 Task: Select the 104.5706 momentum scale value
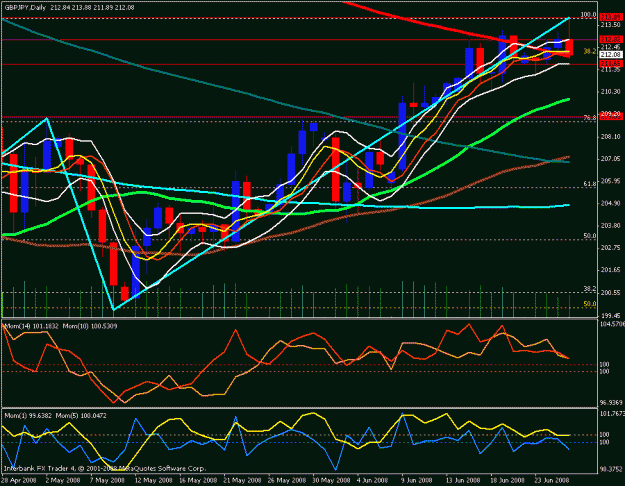coord(612,324)
